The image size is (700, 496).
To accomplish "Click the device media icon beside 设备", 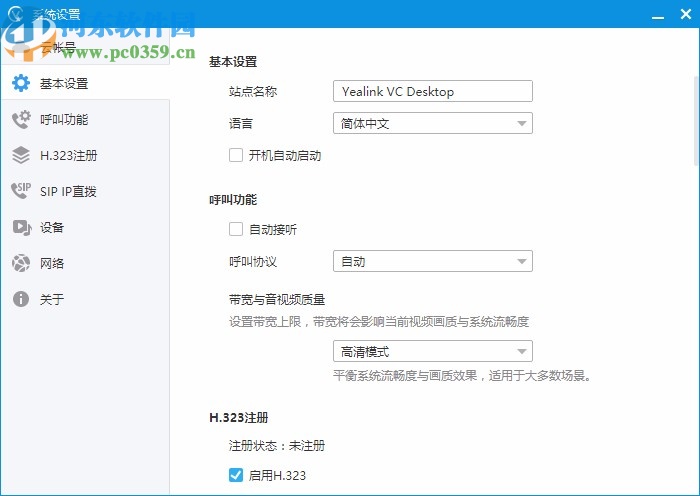I will (x=21, y=227).
